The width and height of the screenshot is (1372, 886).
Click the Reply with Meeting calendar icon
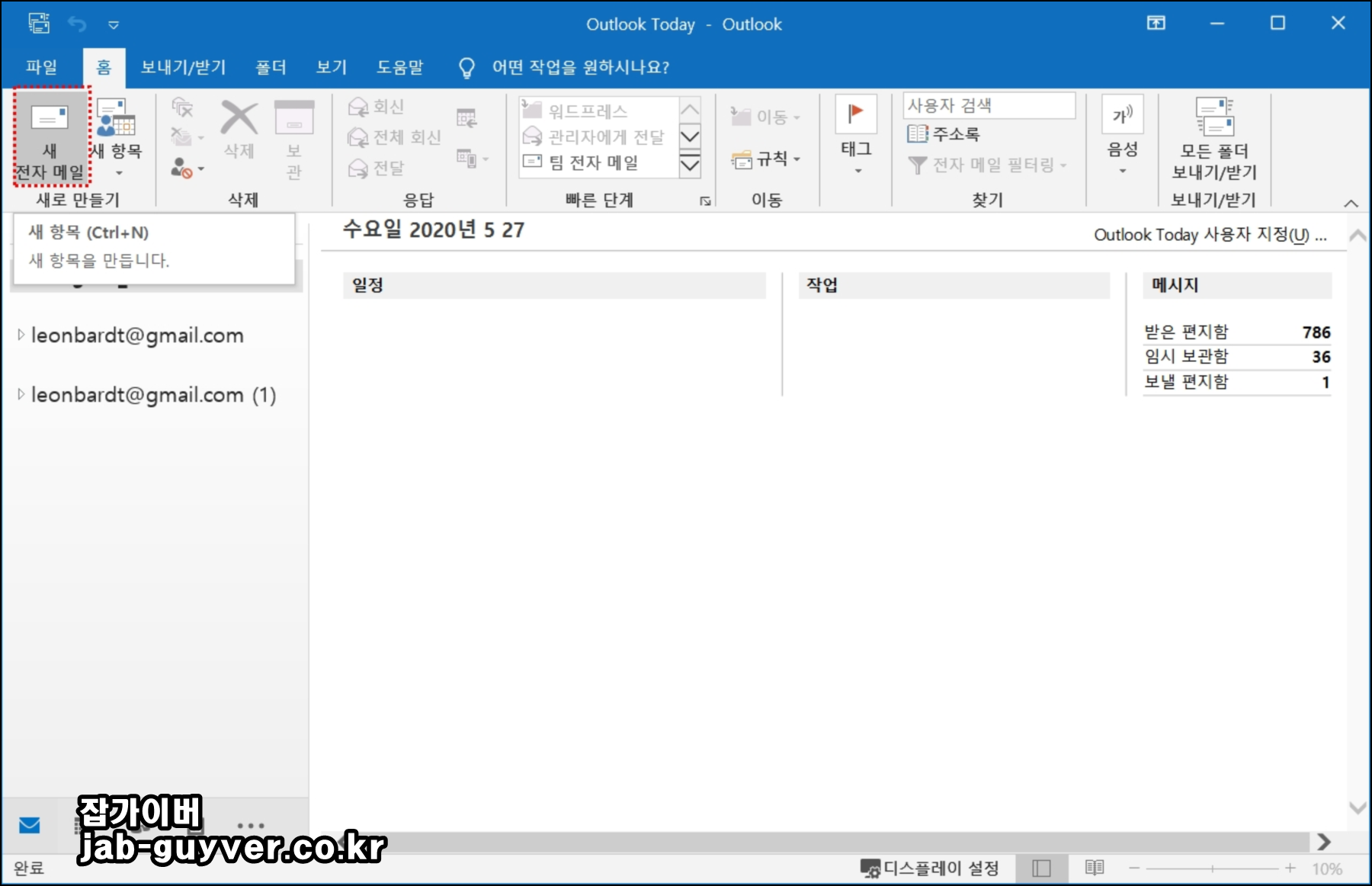pyautogui.click(x=466, y=117)
